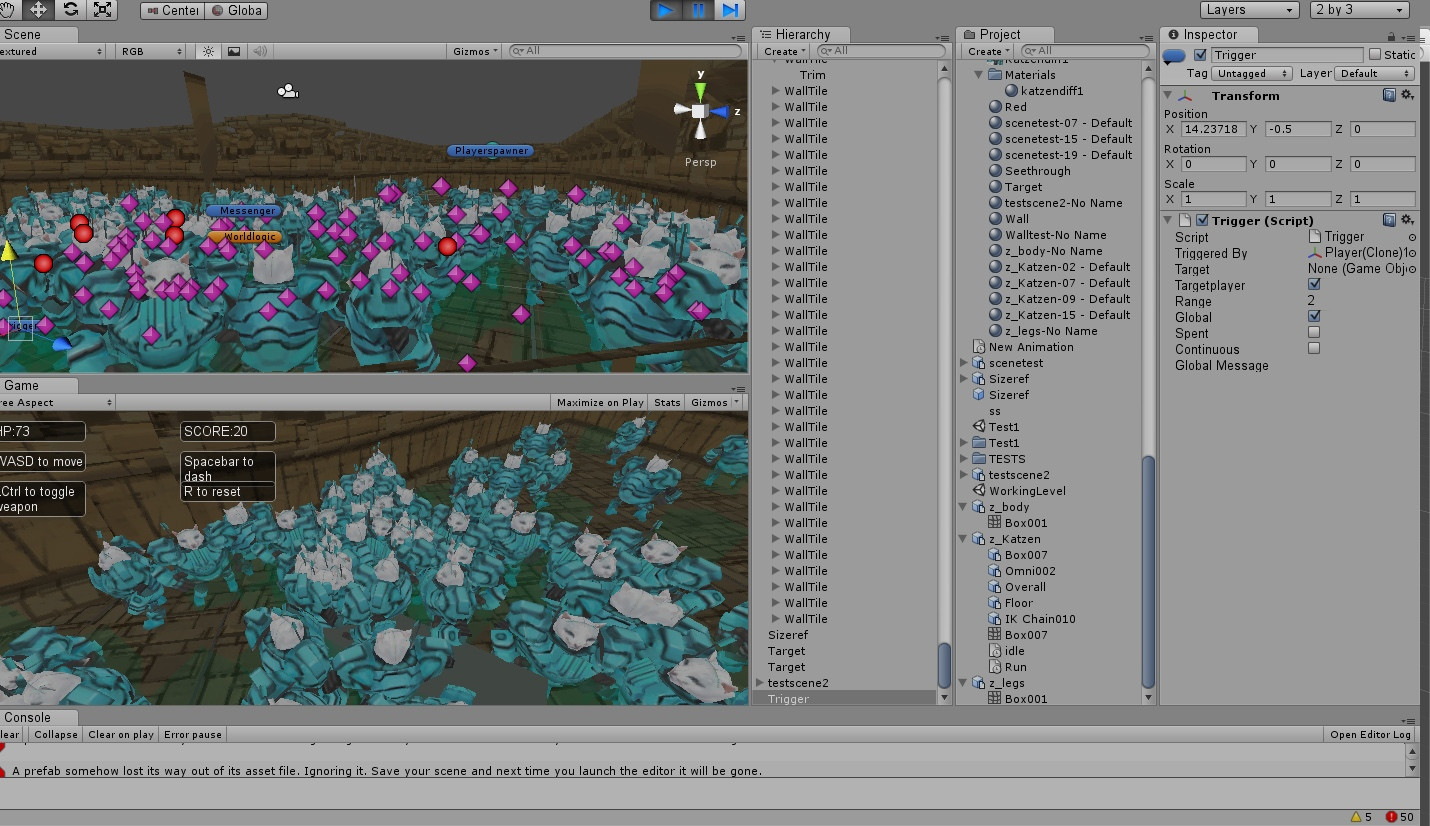Image resolution: width=1430 pixels, height=826 pixels.
Task: Open the 2 by 3 layout dropdown
Action: [1360, 10]
